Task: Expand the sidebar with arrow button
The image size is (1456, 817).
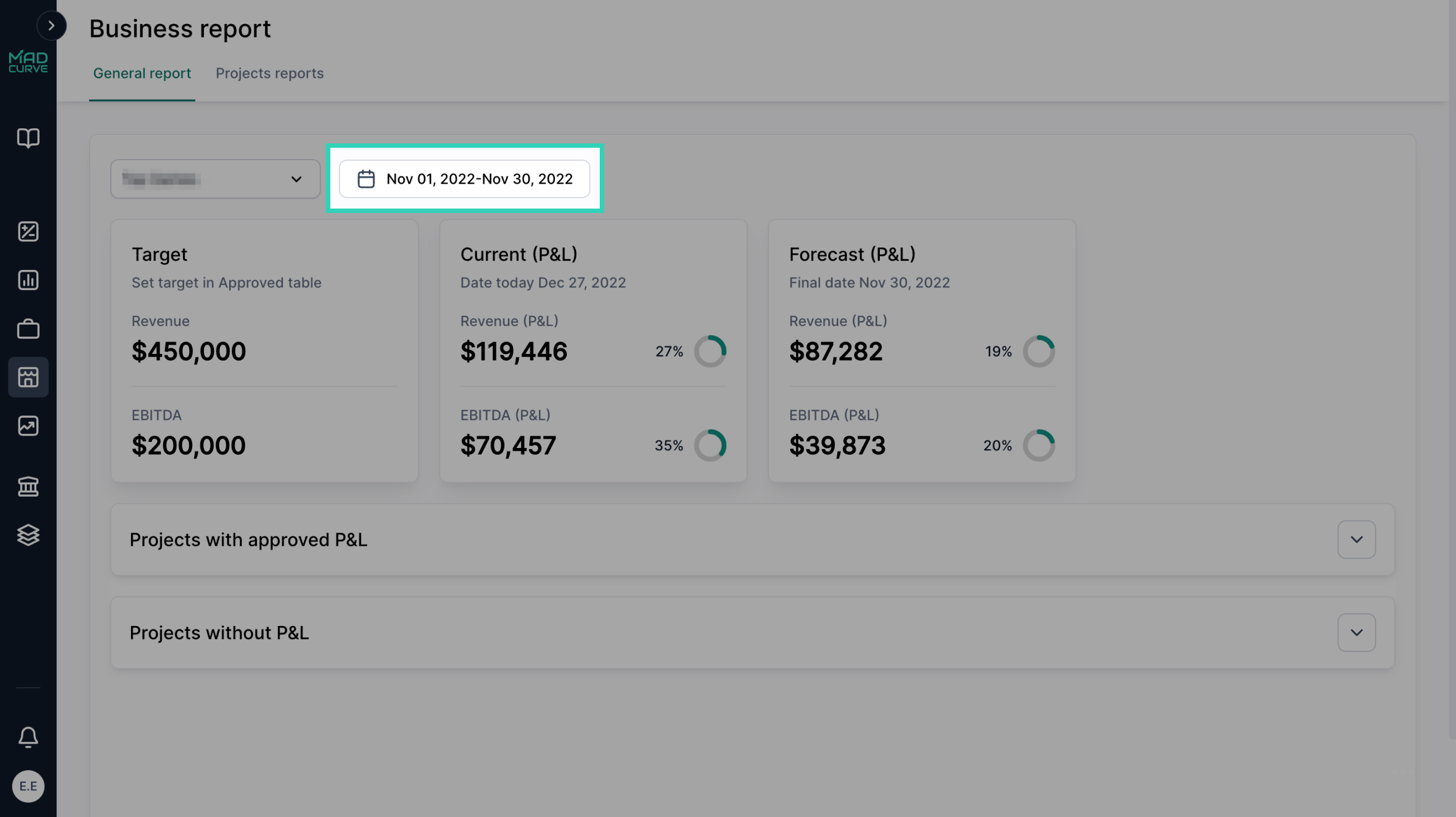Action: pyautogui.click(x=52, y=25)
